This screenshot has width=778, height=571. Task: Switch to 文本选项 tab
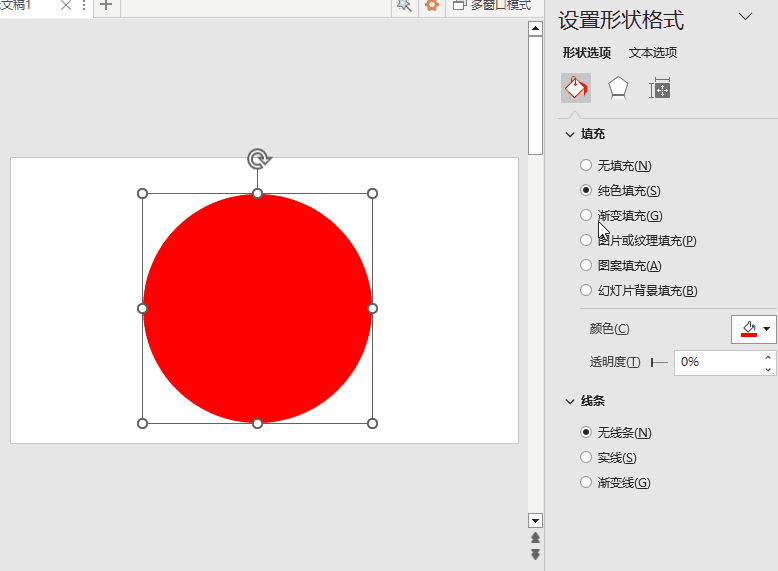652,53
